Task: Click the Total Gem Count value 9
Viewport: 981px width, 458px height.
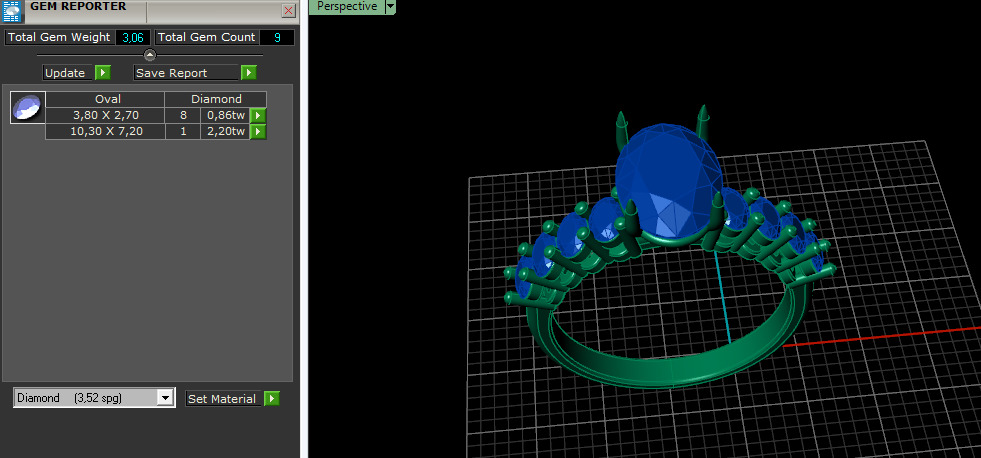Action: (x=277, y=38)
